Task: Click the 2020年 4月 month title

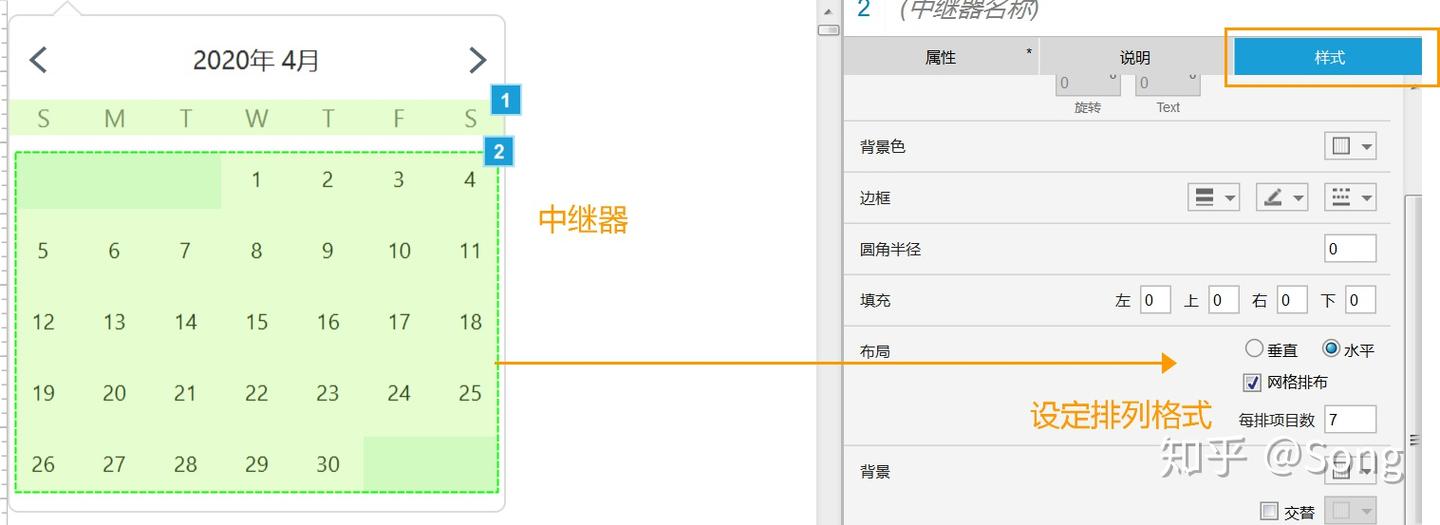Action: coord(256,60)
